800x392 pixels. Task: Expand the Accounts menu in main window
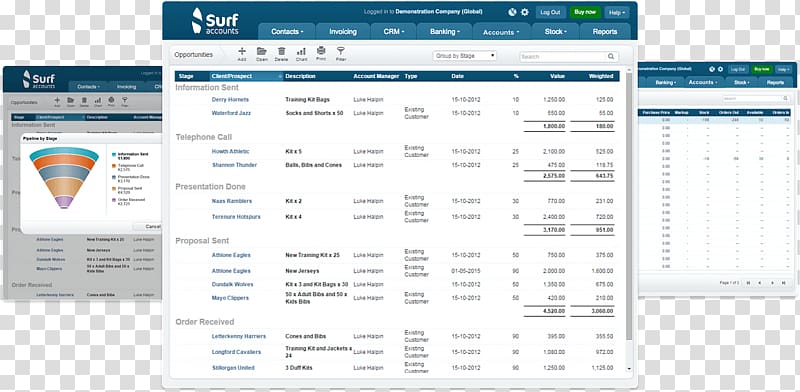click(502, 32)
